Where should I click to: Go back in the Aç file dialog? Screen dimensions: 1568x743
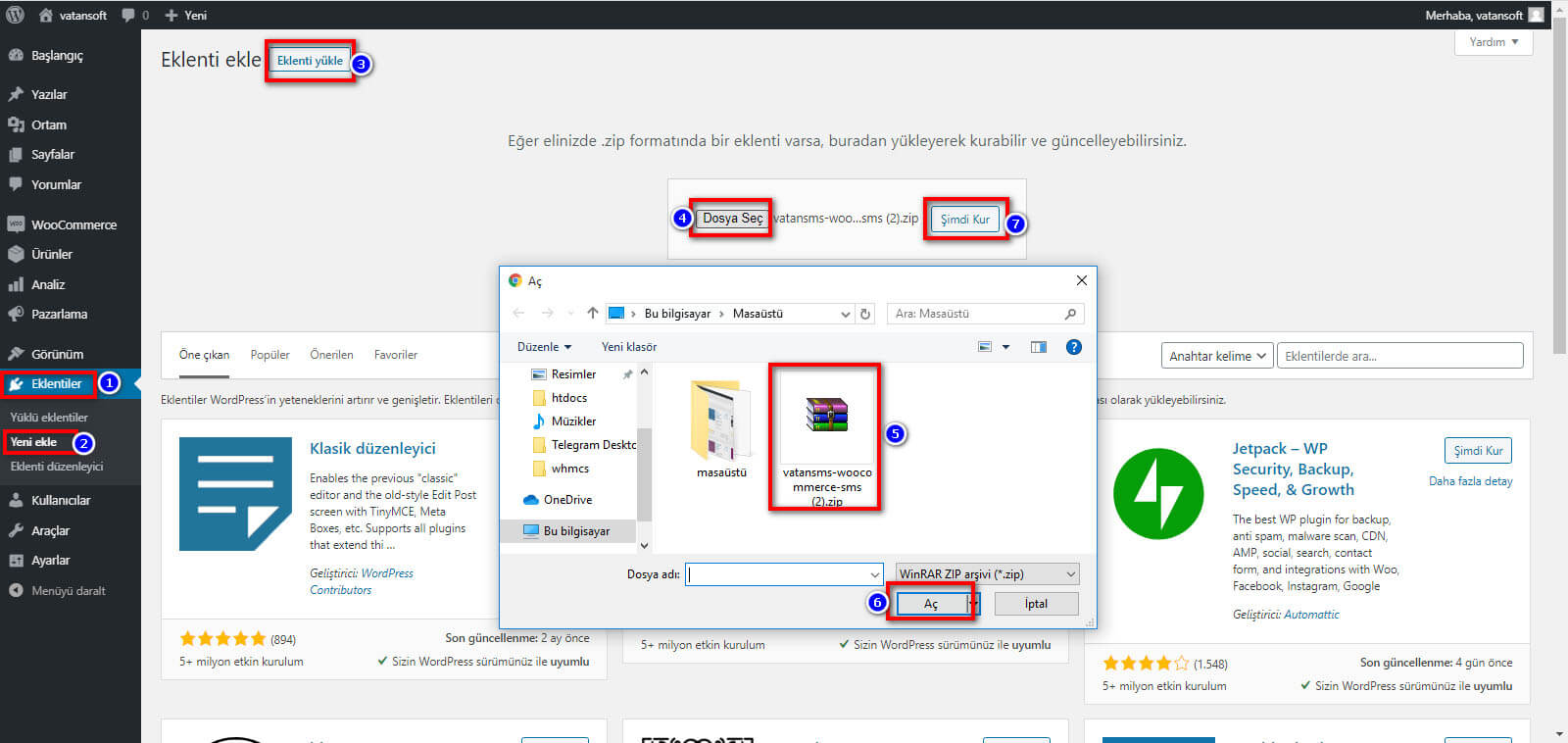518,313
